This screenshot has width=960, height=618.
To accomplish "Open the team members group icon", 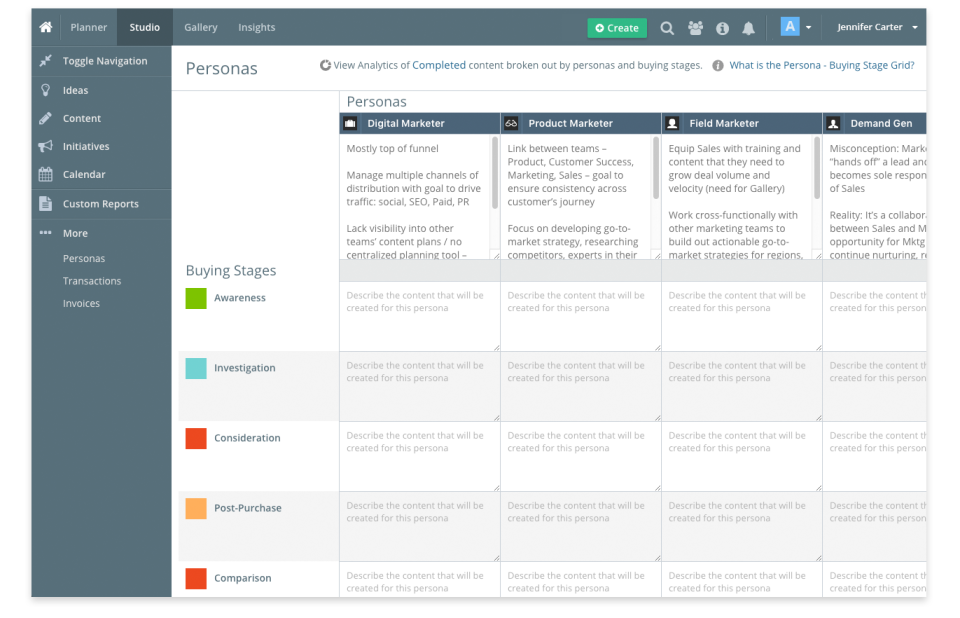I will [695, 28].
